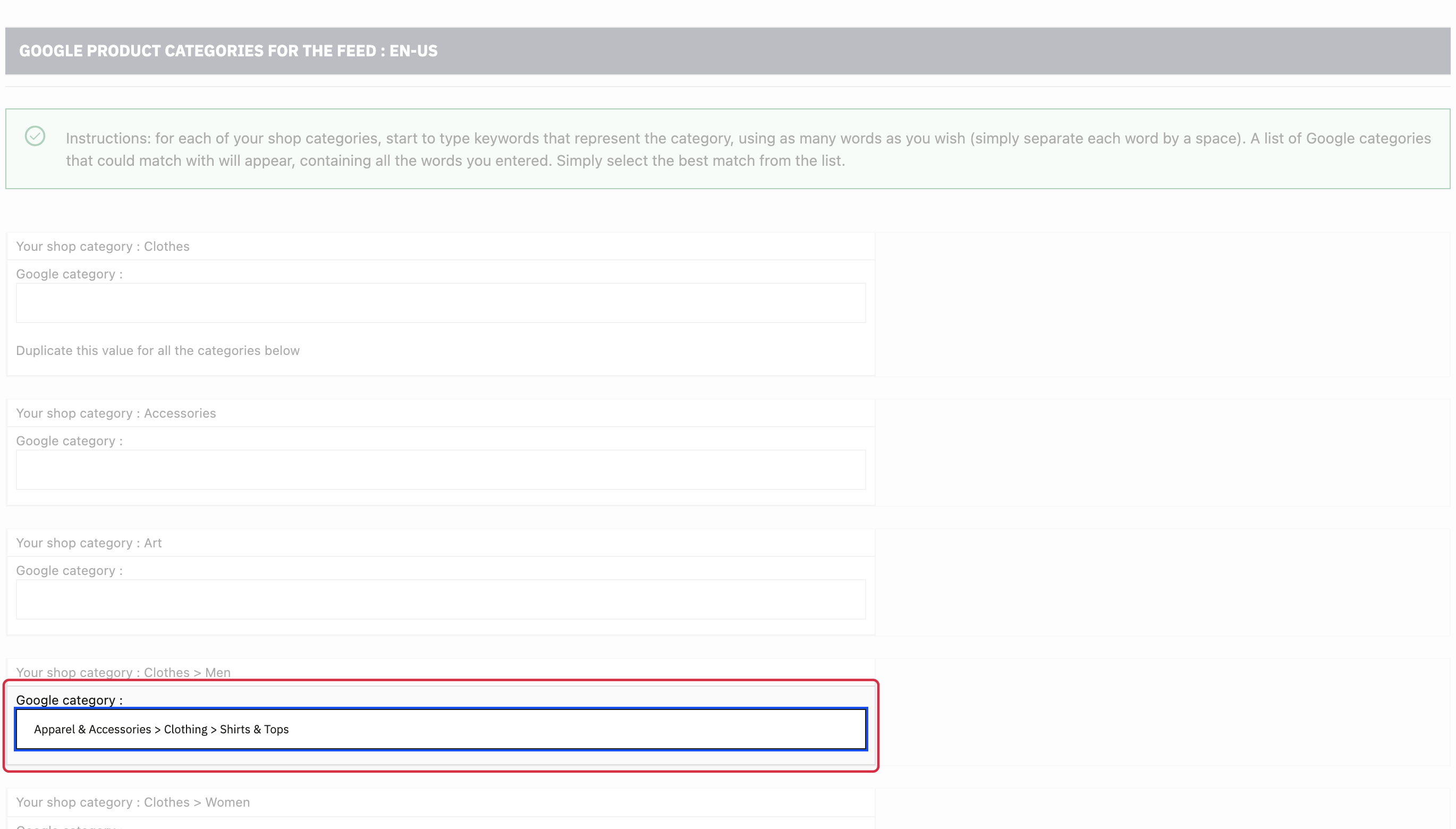Click the Google category field for Accessories
The height and width of the screenshot is (829, 1456).
[441, 470]
